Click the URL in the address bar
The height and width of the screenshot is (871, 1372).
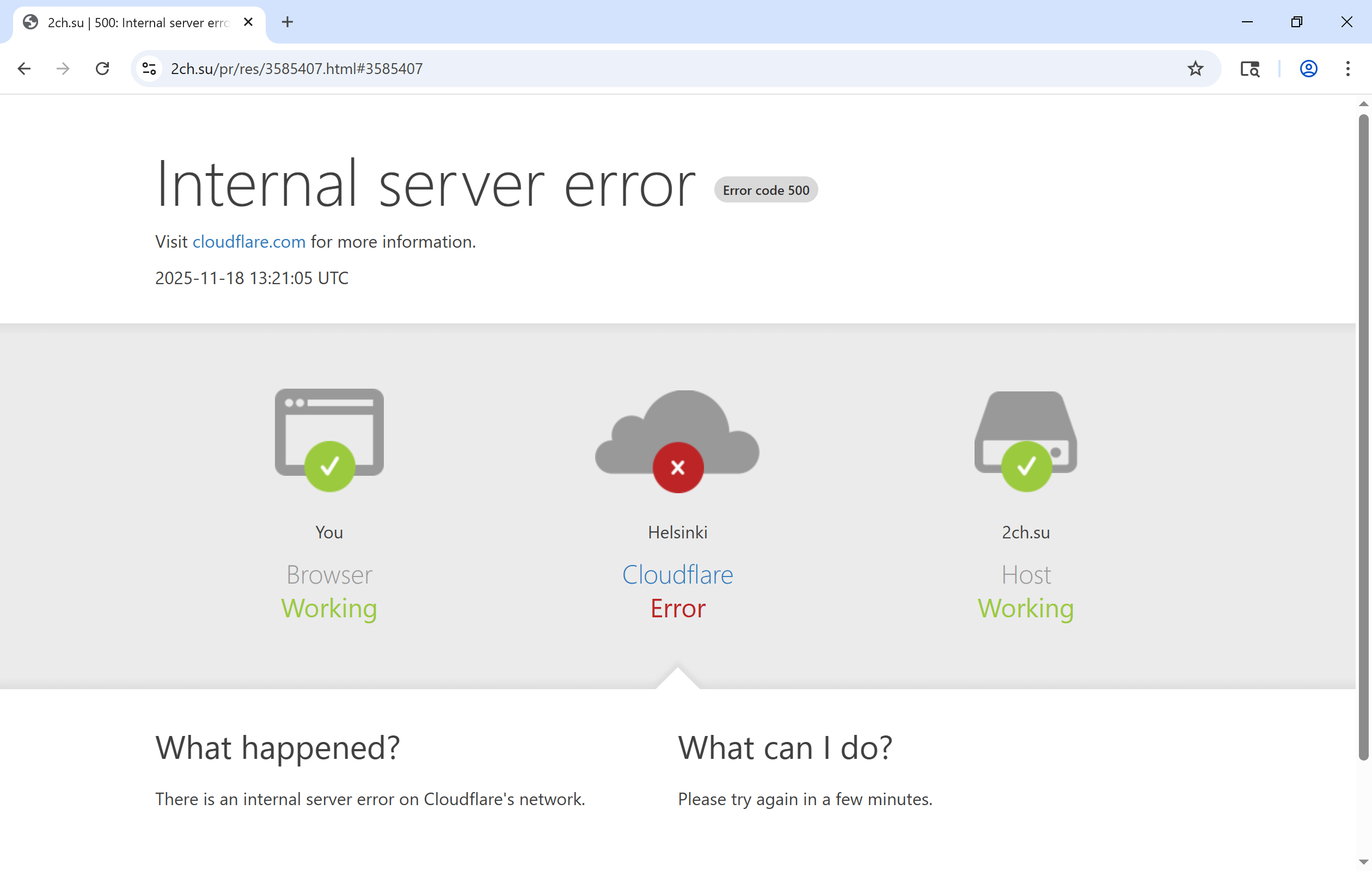tap(296, 69)
